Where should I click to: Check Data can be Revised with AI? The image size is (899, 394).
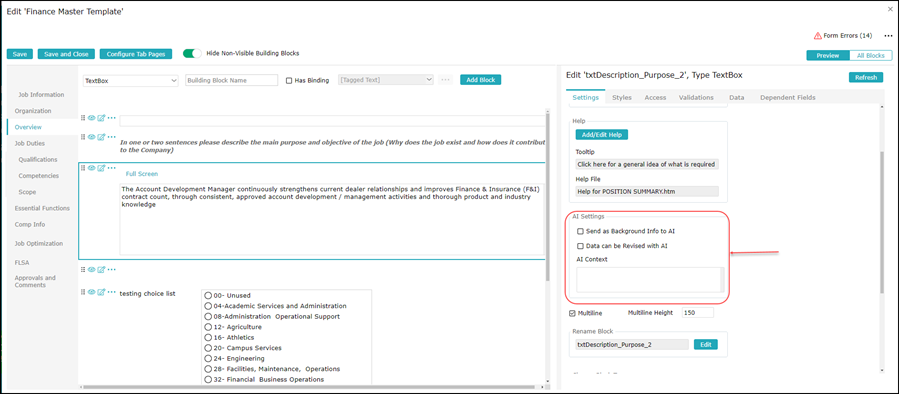pyautogui.click(x=581, y=246)
